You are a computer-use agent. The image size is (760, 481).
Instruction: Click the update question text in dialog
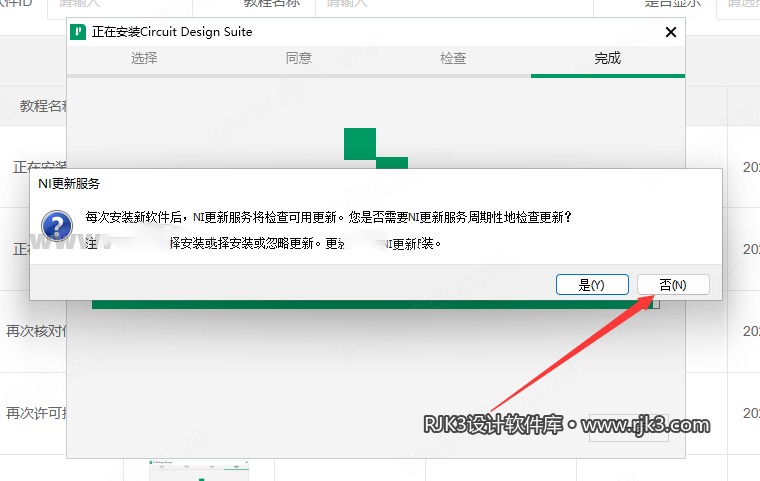click(329, 217)
